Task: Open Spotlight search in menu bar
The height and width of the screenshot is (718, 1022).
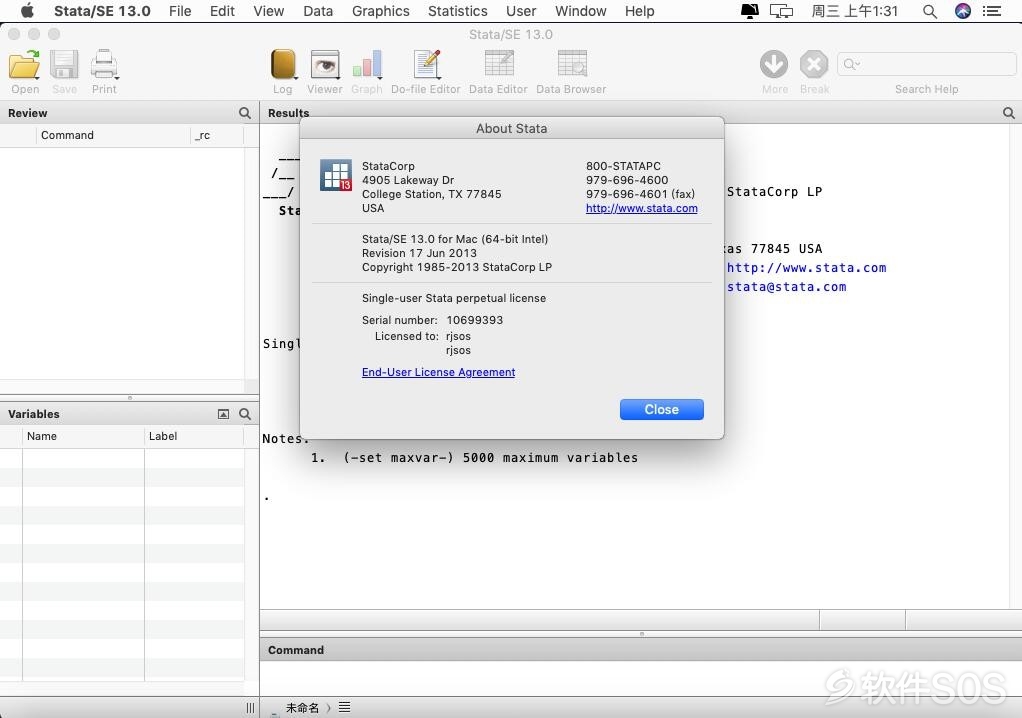Action: (x=930, y=11)
